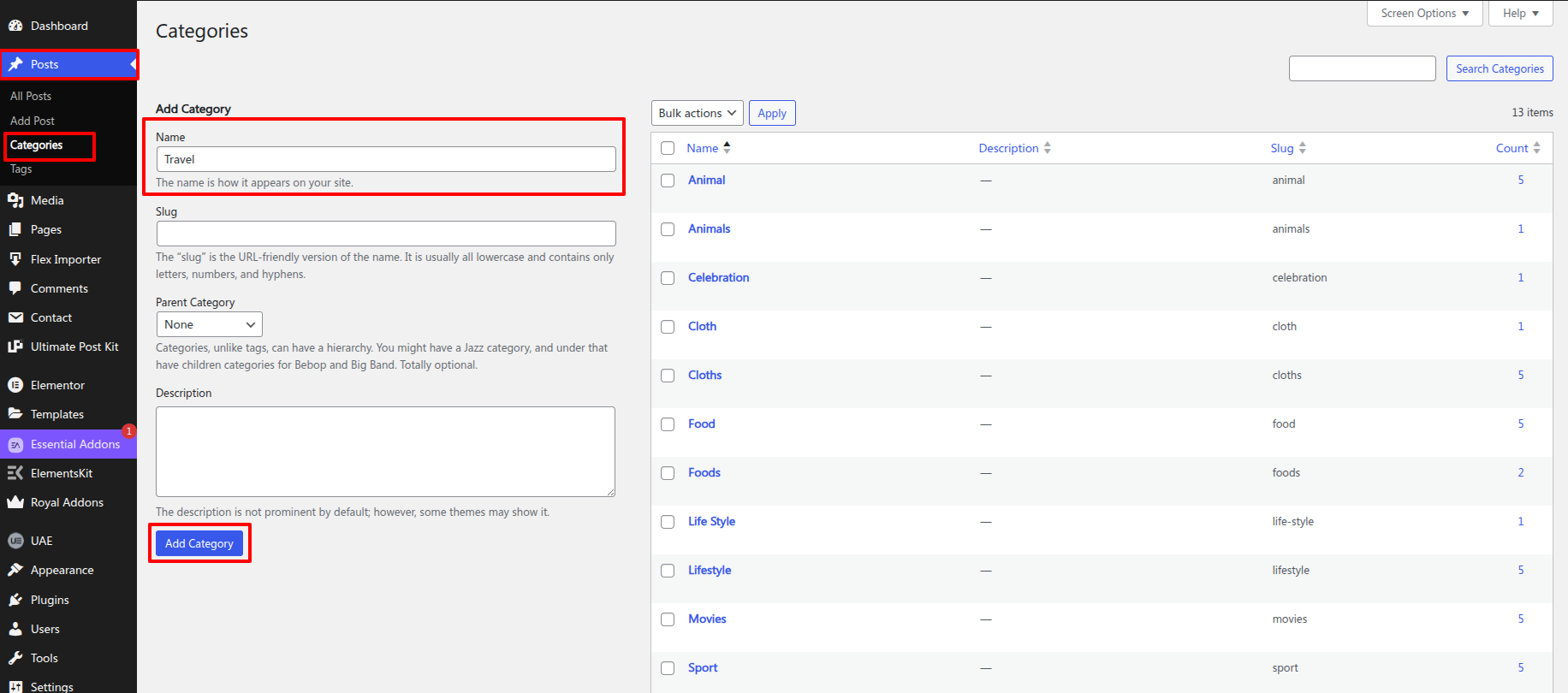Open the Bulk actions dropdown
The width and height of the screenshot is (1568, 693).
pyautogui.click(x=697, y=113)
